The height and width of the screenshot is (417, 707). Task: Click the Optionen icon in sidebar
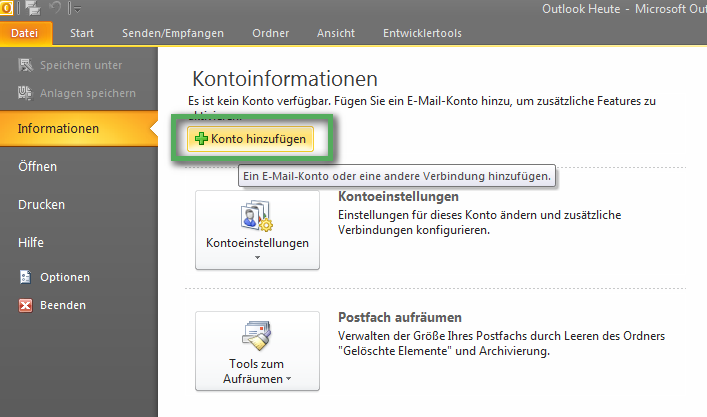click(25, 277)
